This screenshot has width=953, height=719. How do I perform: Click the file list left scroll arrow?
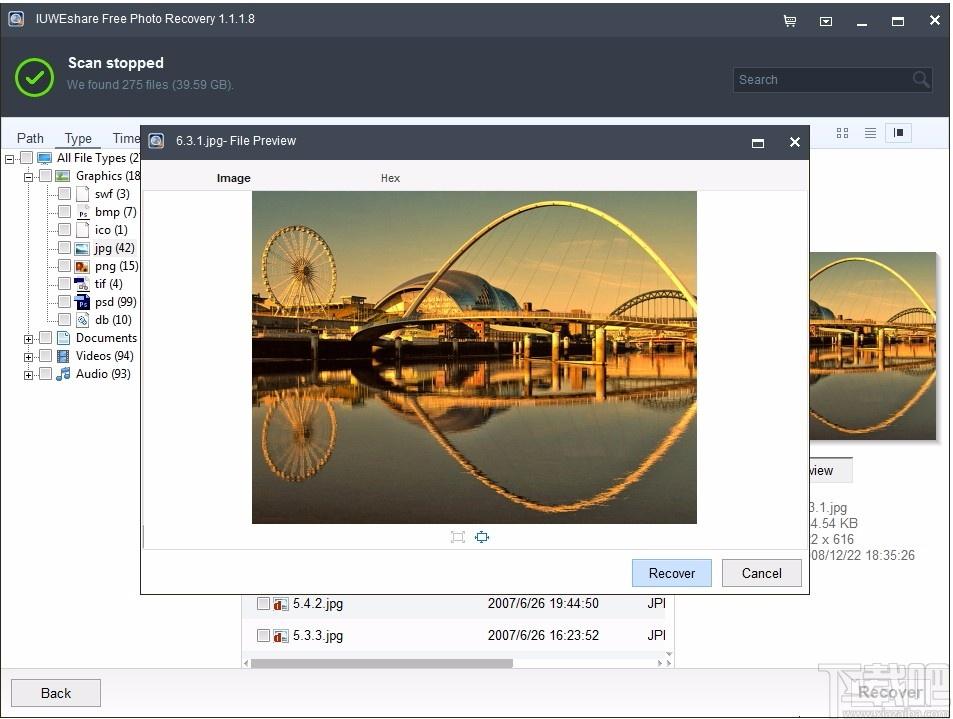tap(246, 663)
